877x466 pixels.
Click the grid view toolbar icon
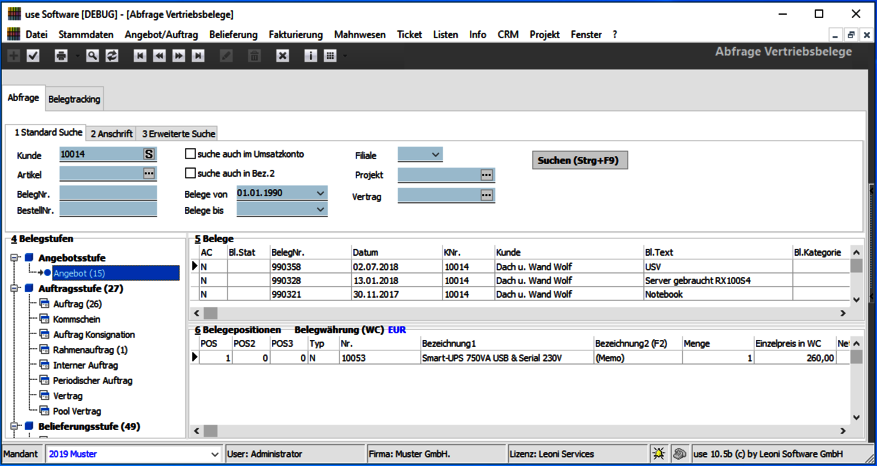tap(330, 55)
